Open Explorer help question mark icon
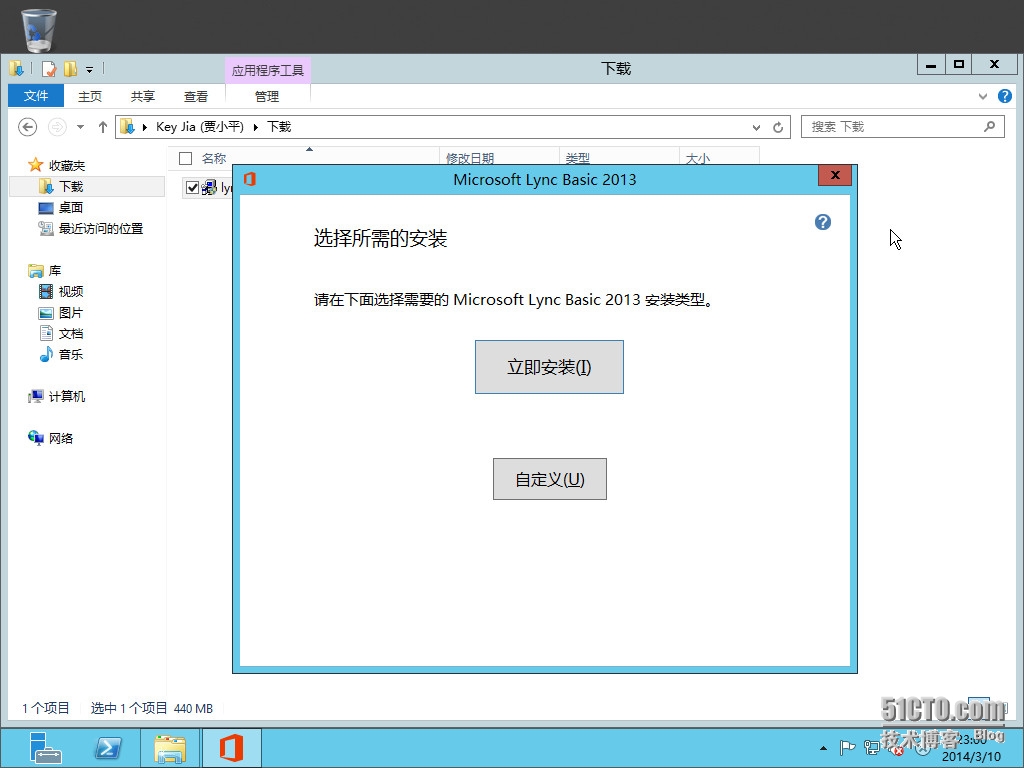Image resolution: width=1024 pixels, height=768 pixels. point(1005,96)
